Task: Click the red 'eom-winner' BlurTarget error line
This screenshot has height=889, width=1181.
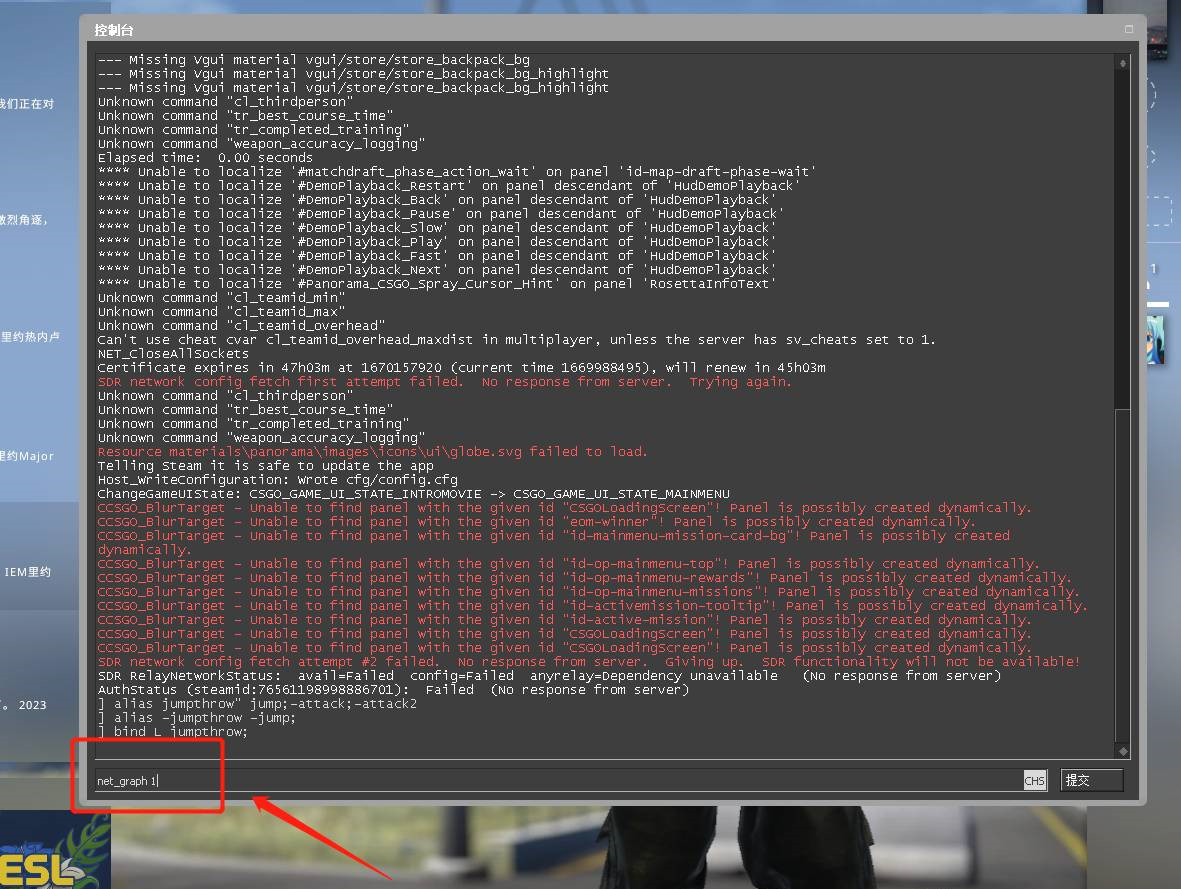Action: pos(536,522)
